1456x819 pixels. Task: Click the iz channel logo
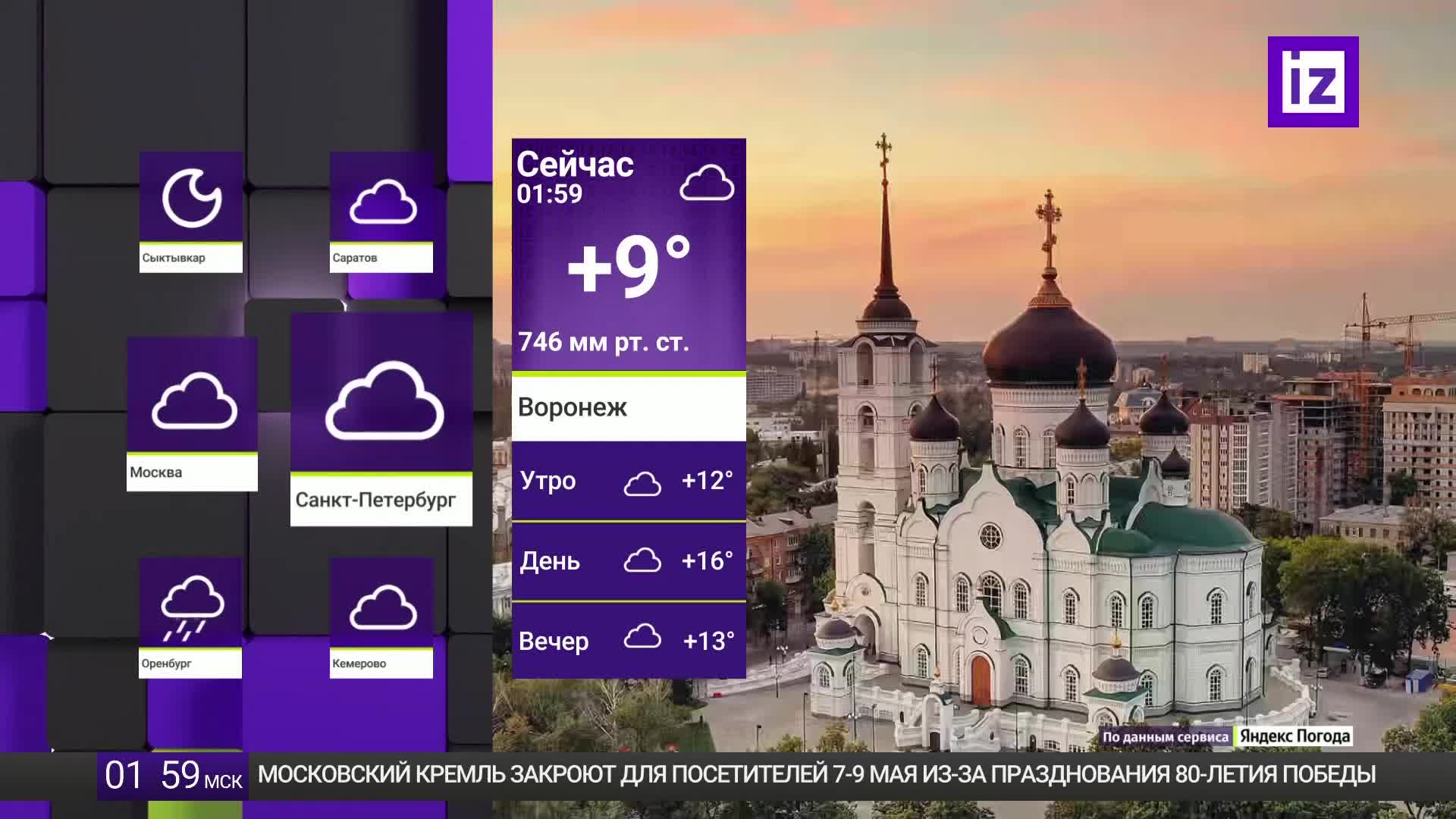tap(1313, 81)
